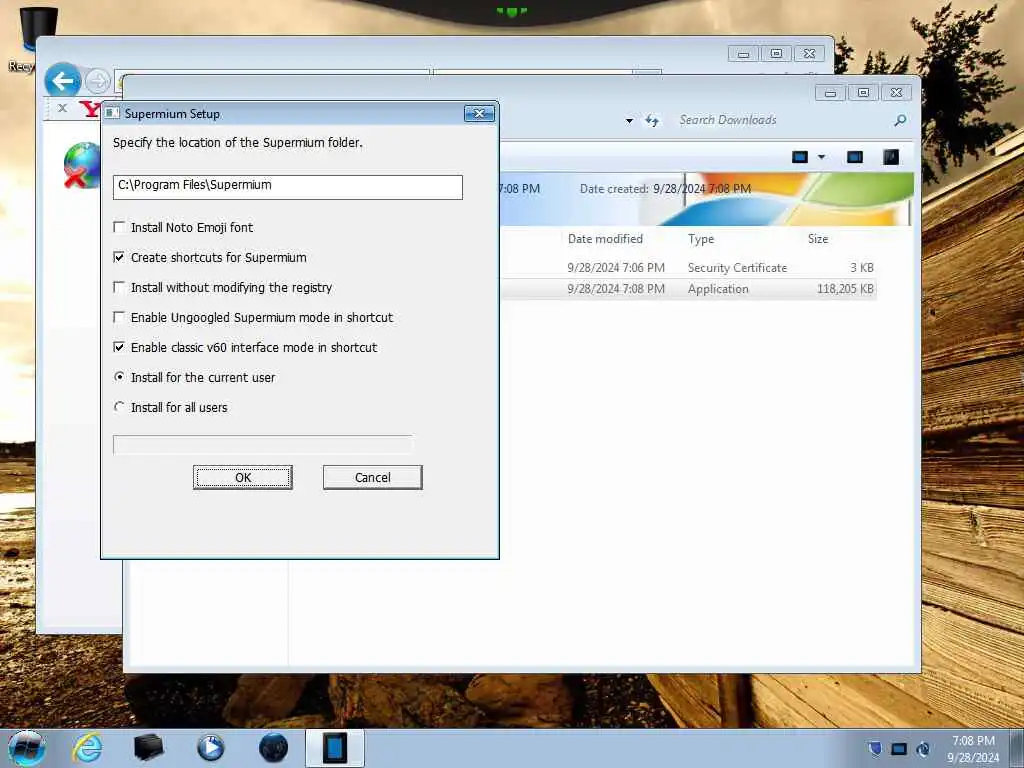Click the Supermium Setup title bar icon
The image size is (1024, 768).
point(112,114)
